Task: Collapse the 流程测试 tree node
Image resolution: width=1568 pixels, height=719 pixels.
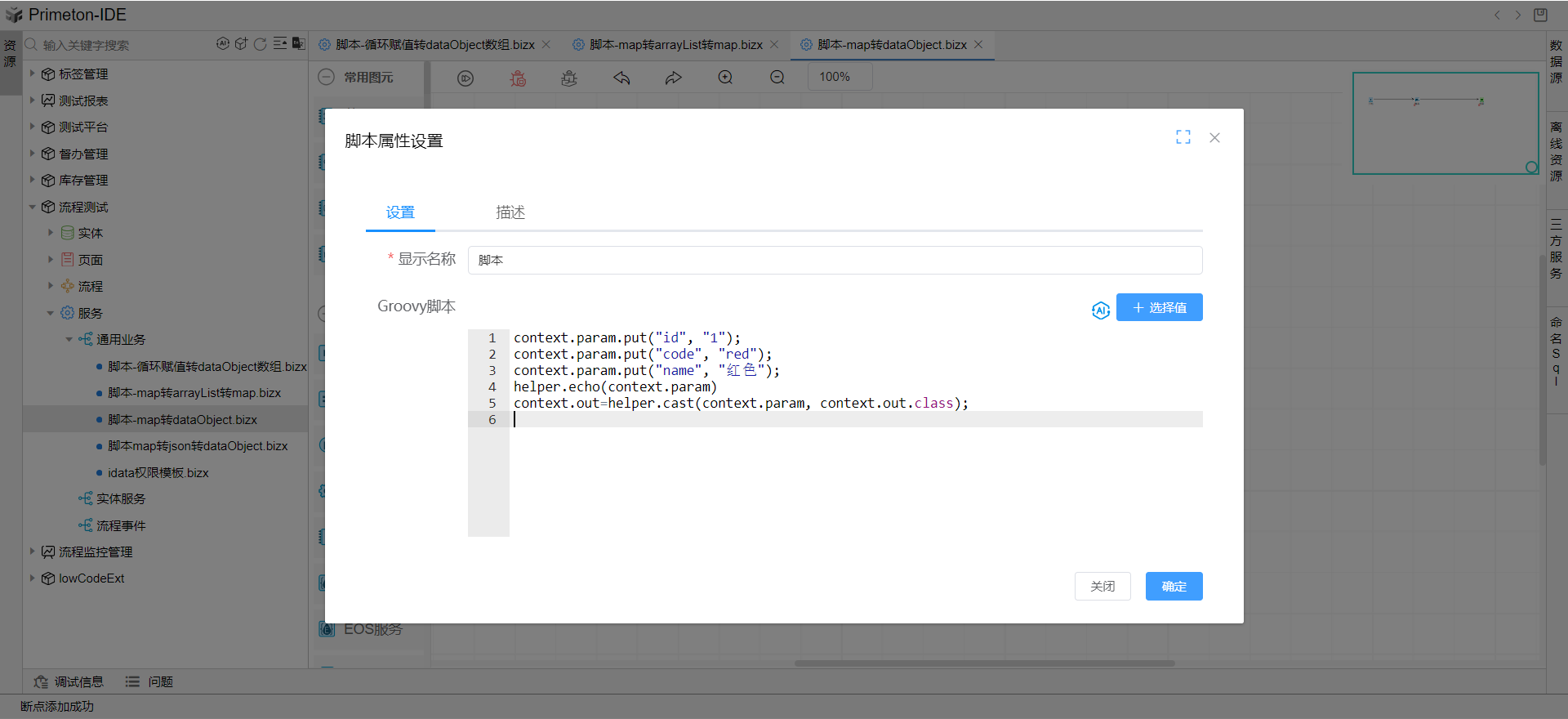Action: pos(33,207)
